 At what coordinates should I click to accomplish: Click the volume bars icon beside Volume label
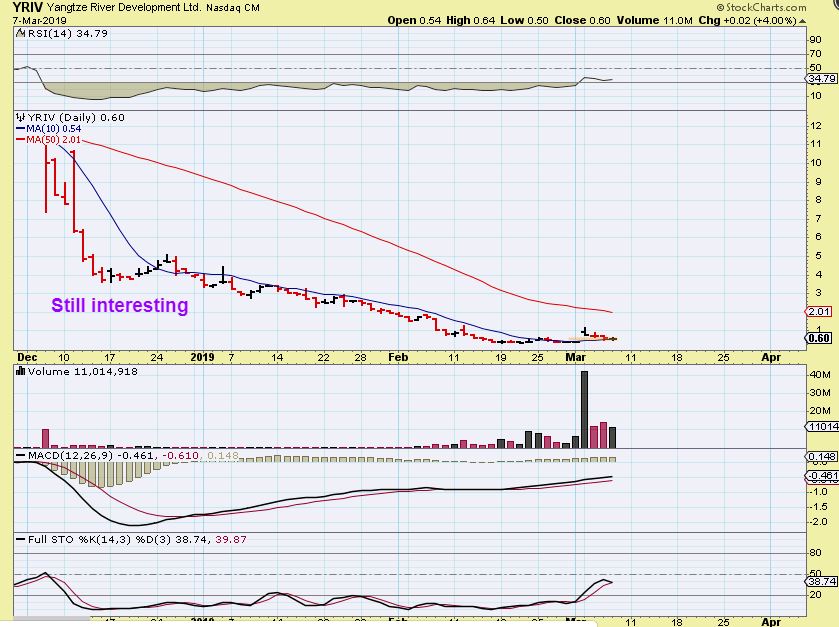point(21,371)
